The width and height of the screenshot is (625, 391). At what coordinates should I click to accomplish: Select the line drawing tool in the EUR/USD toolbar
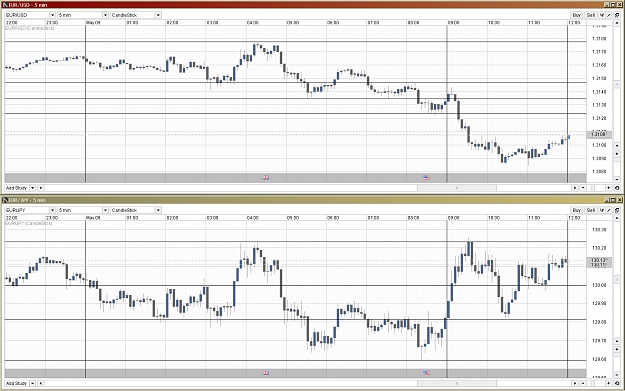[x=609, y=15]
